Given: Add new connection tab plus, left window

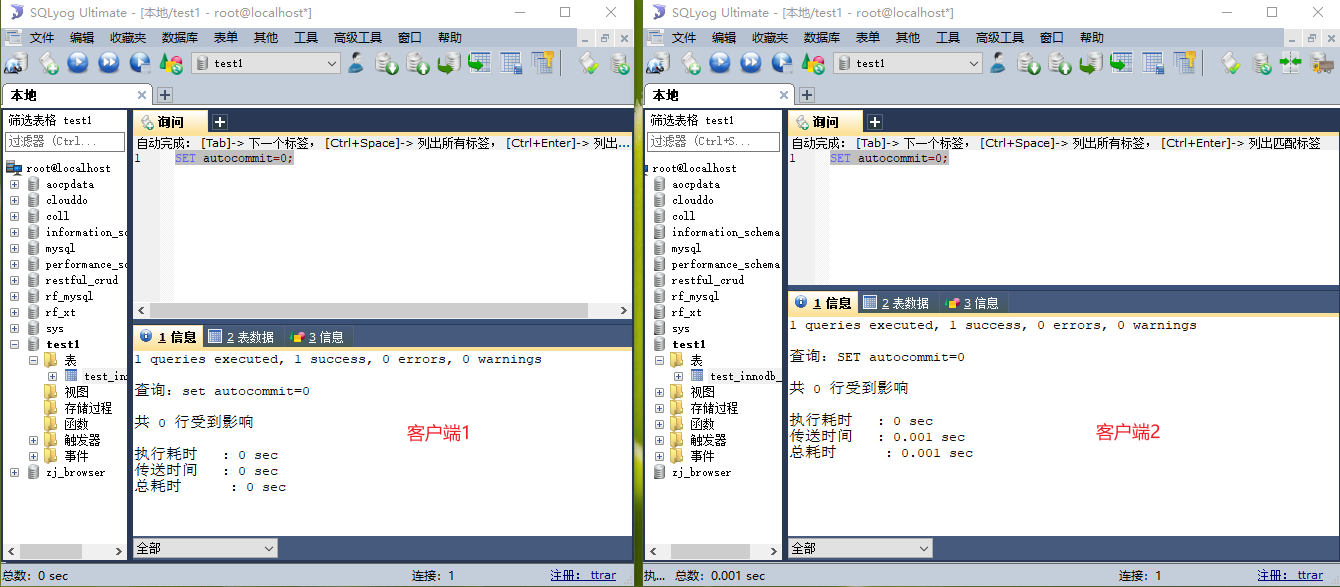Looking at the screenshot, I should [x=165, y=95].
